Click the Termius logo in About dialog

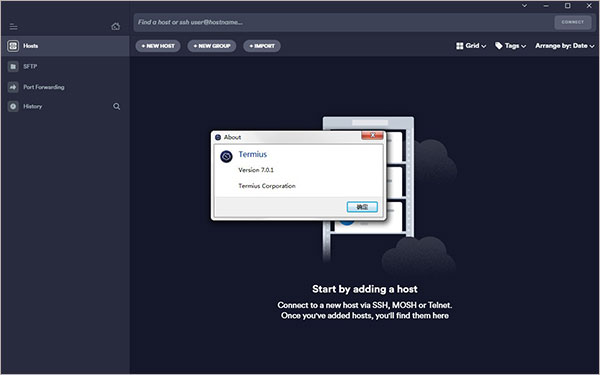227,157
